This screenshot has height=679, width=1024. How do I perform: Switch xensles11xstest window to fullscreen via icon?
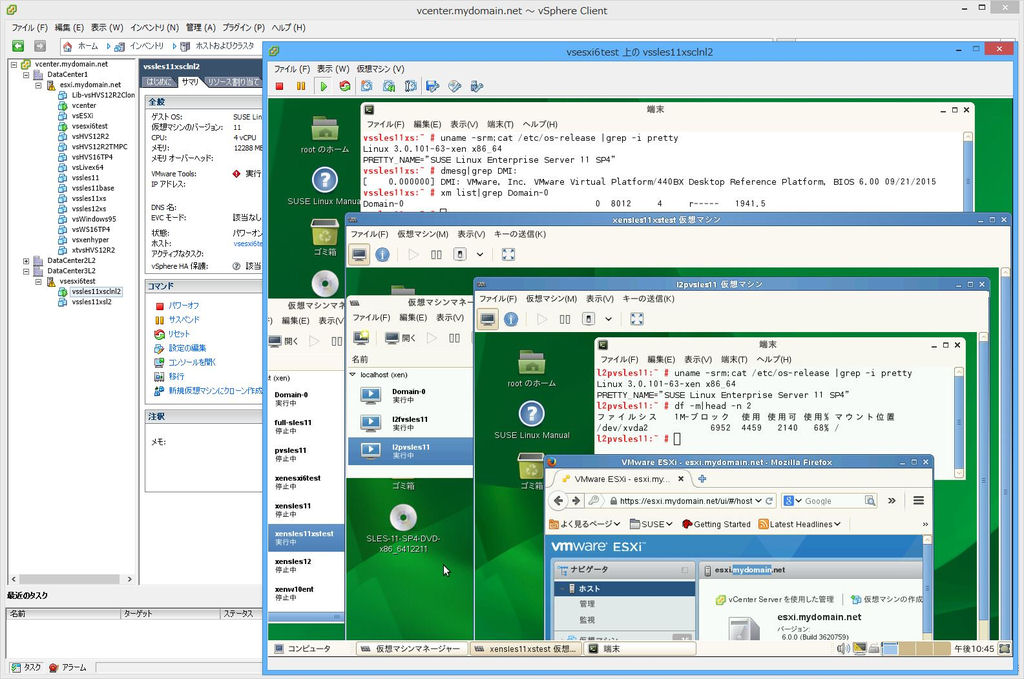(x=508, y=255)
